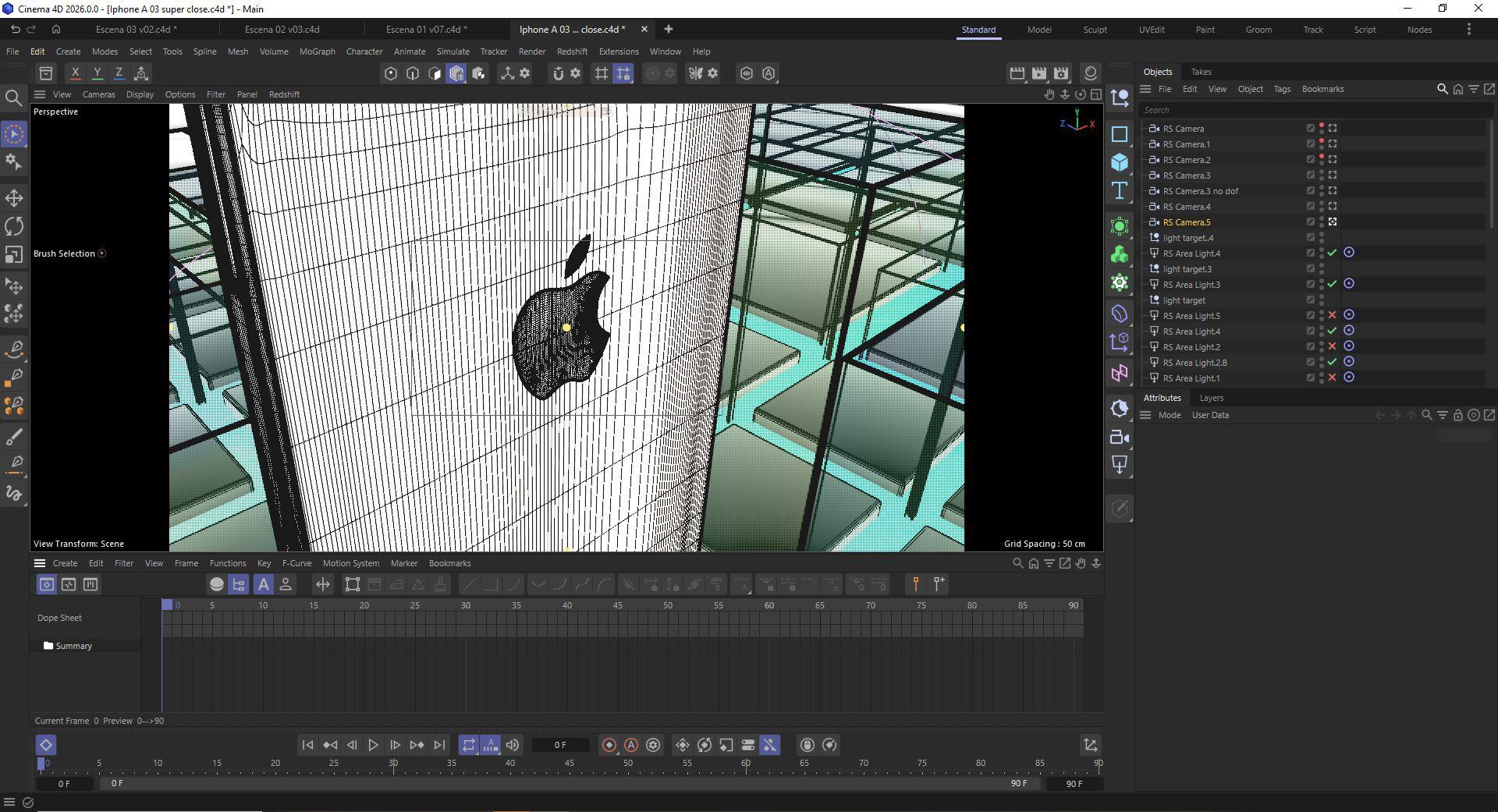Switch timeline to F-Curve mode icon
Image resolution: width=1498 pixels, height=812 pixels.
(69, 584)
